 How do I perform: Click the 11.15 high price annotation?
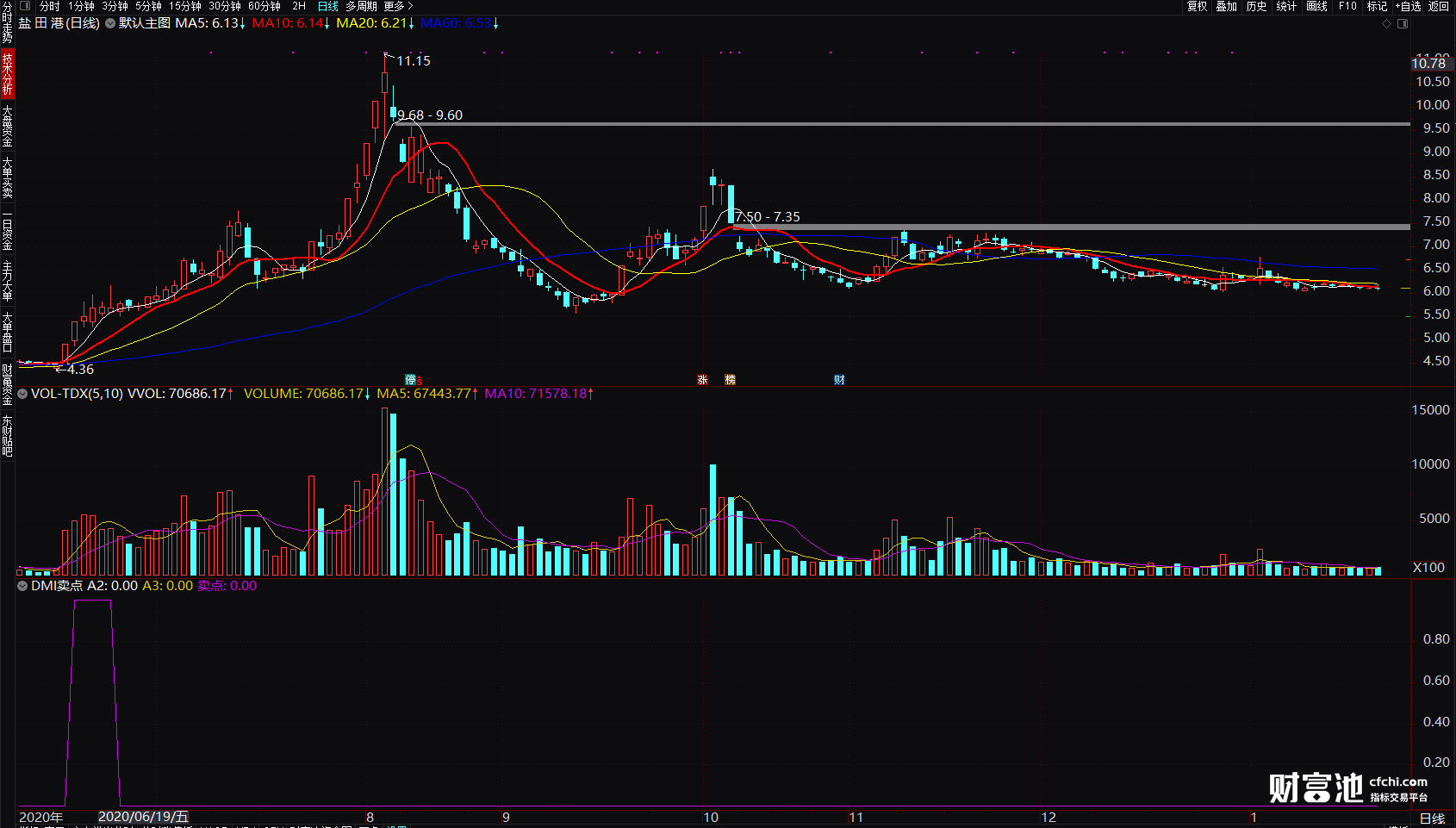point(414,61)
